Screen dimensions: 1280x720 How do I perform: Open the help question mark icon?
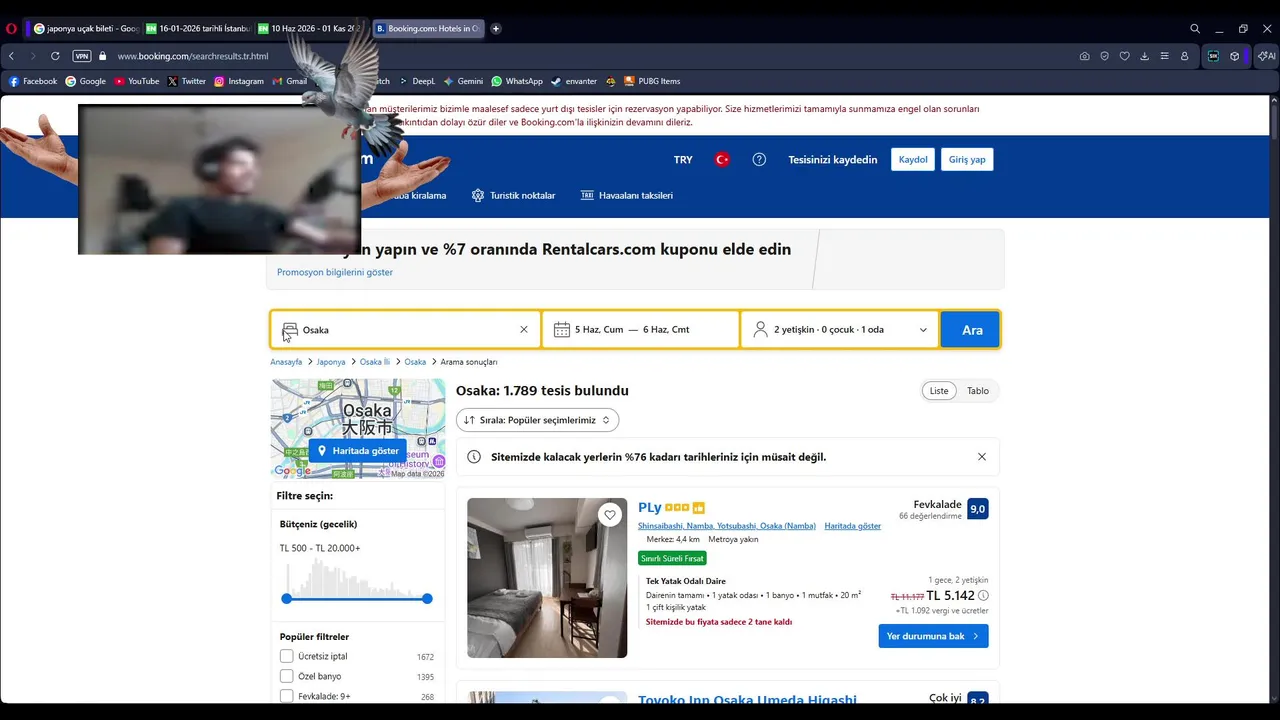[x=759, y=159]
